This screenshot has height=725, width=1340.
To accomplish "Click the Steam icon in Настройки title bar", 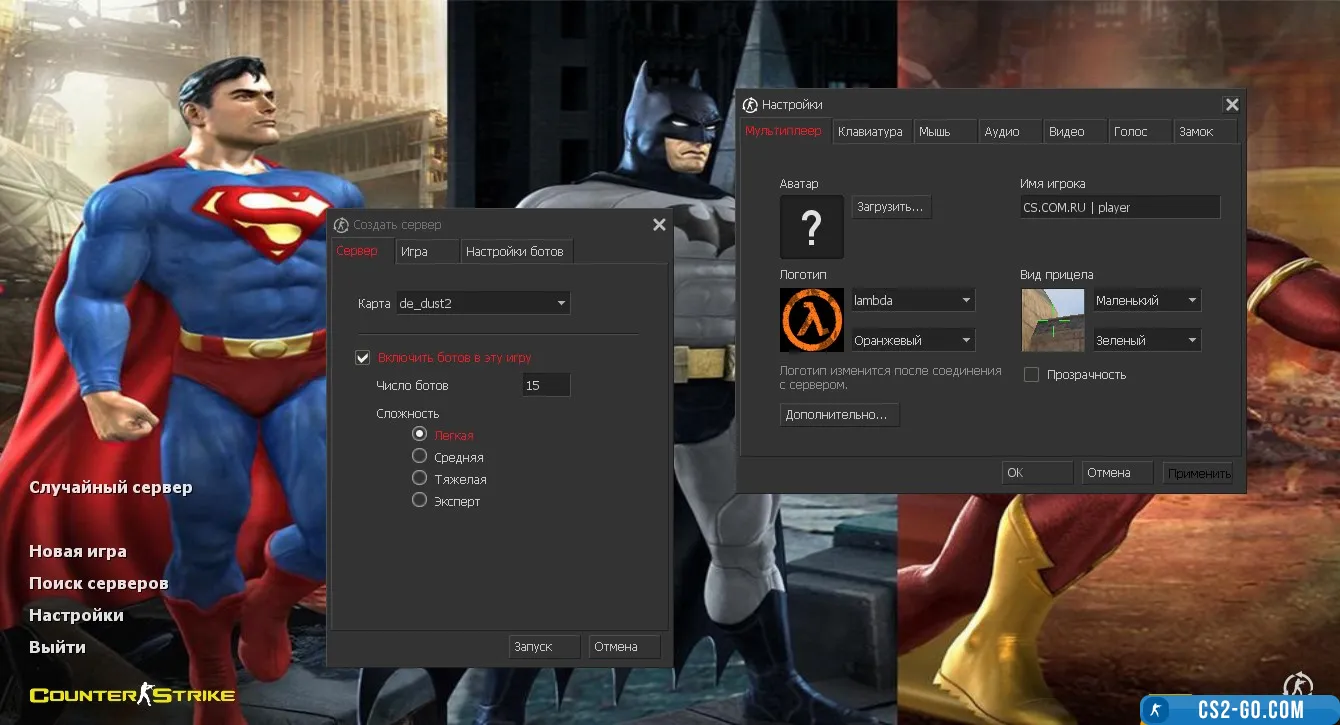I will (750, 105).
